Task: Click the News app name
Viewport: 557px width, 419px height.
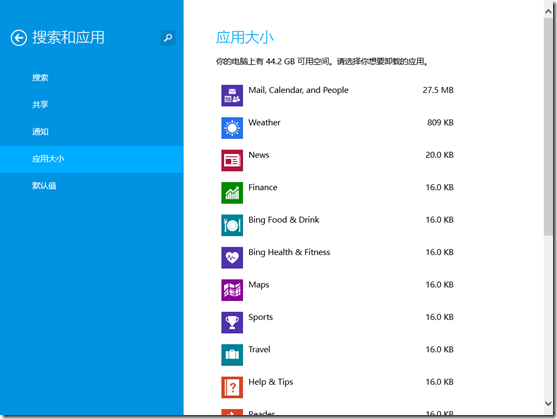Action: click(259, 155)
